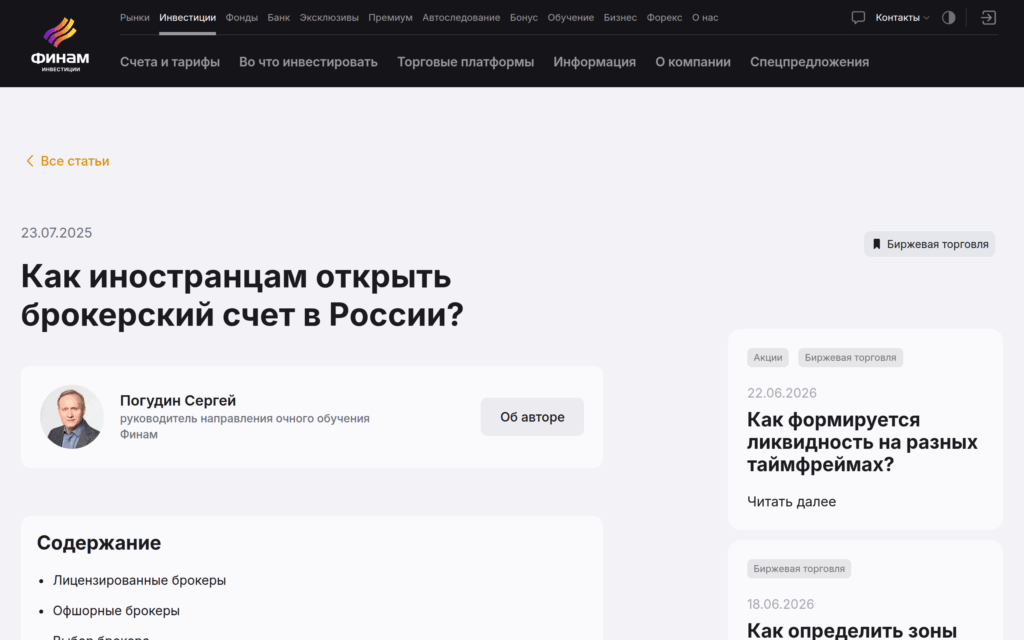Viewport: 1024px width, 640px height.
Task: Open the chat message icon
Action: [858, 18]
